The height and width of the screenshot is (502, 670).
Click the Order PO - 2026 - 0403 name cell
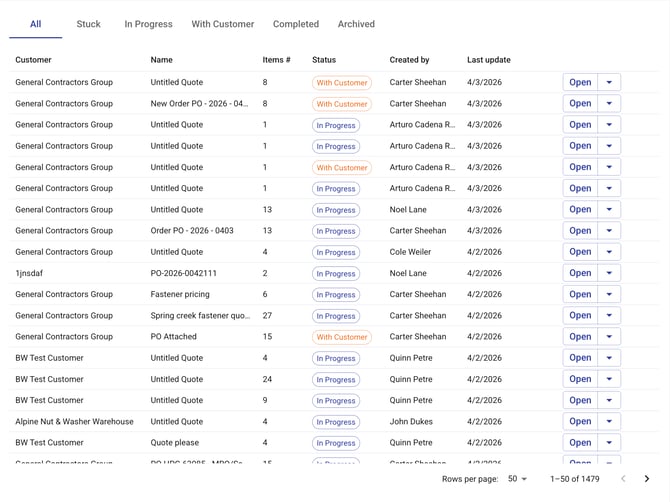192,231
